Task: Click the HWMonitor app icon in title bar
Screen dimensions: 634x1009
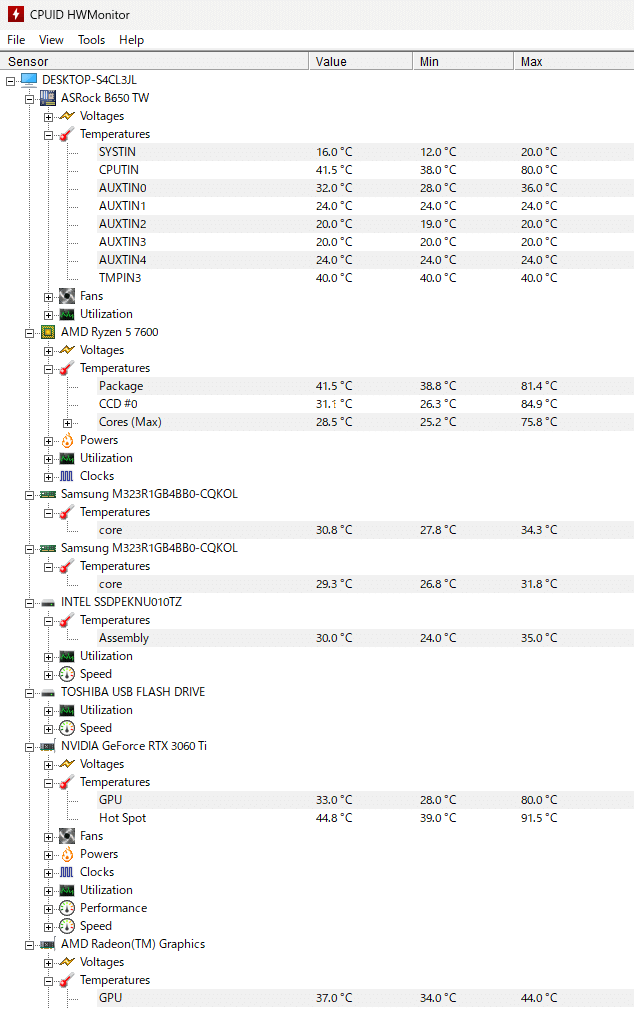Action: tap(15, 14)
